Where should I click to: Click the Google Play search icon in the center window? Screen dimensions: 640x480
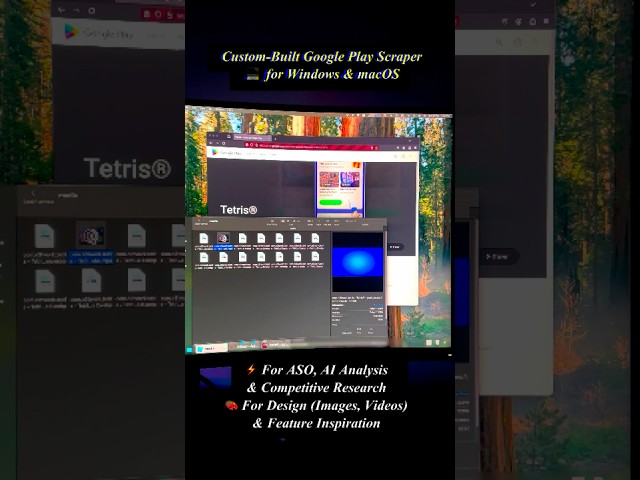395,156
